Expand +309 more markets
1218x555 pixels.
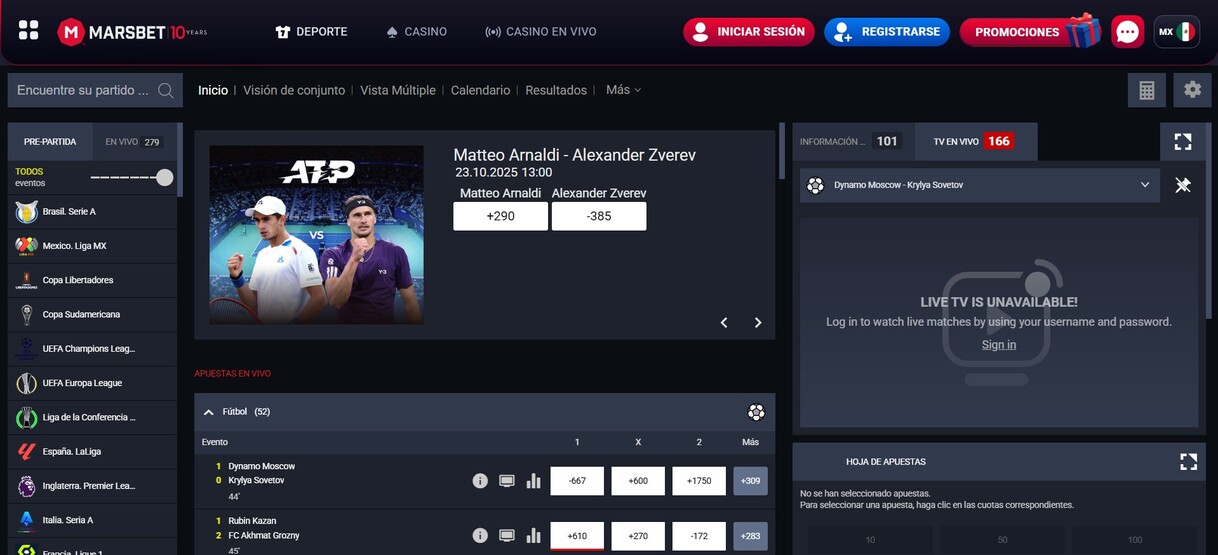coord(750,481)
